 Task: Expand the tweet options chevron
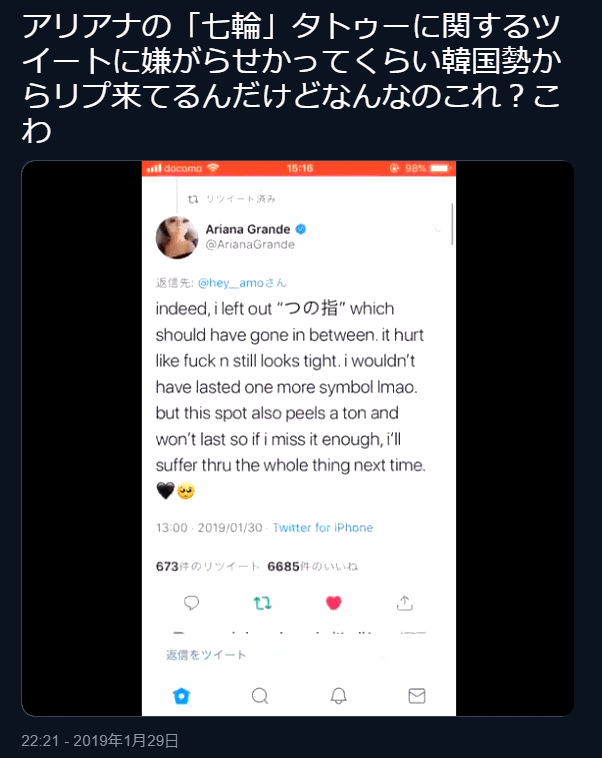[x=438, y=230]
